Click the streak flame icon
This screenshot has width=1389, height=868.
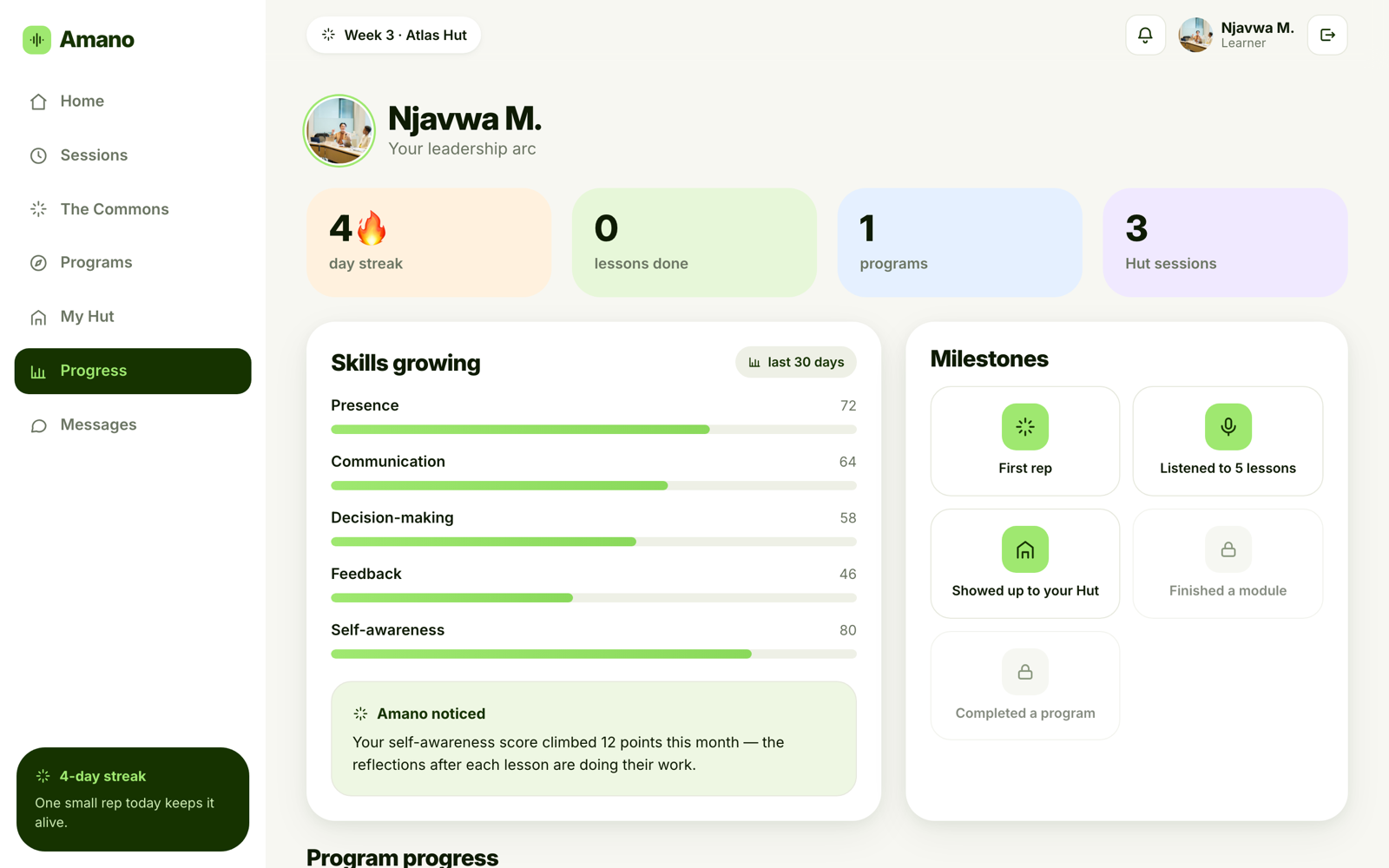point(372,227)
